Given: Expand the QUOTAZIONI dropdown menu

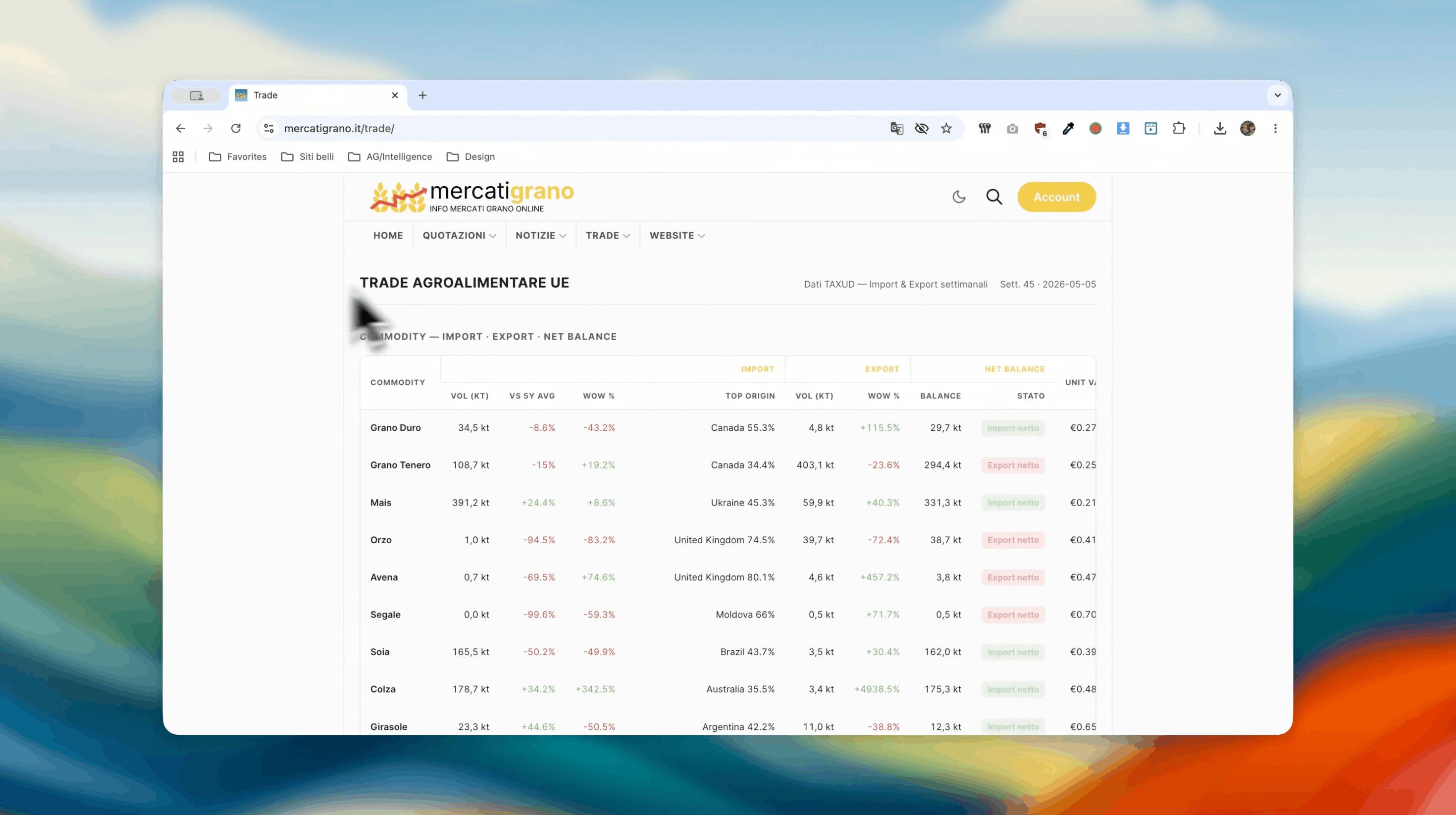Looking at the screenshot, I should [x=459, y=235].
